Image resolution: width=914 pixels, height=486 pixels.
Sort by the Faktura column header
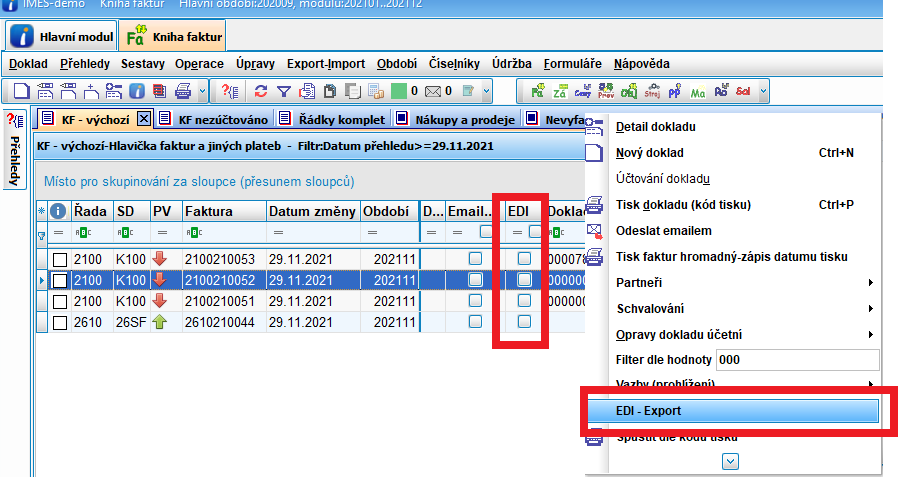pyautogui.click(x=224, y=211)
